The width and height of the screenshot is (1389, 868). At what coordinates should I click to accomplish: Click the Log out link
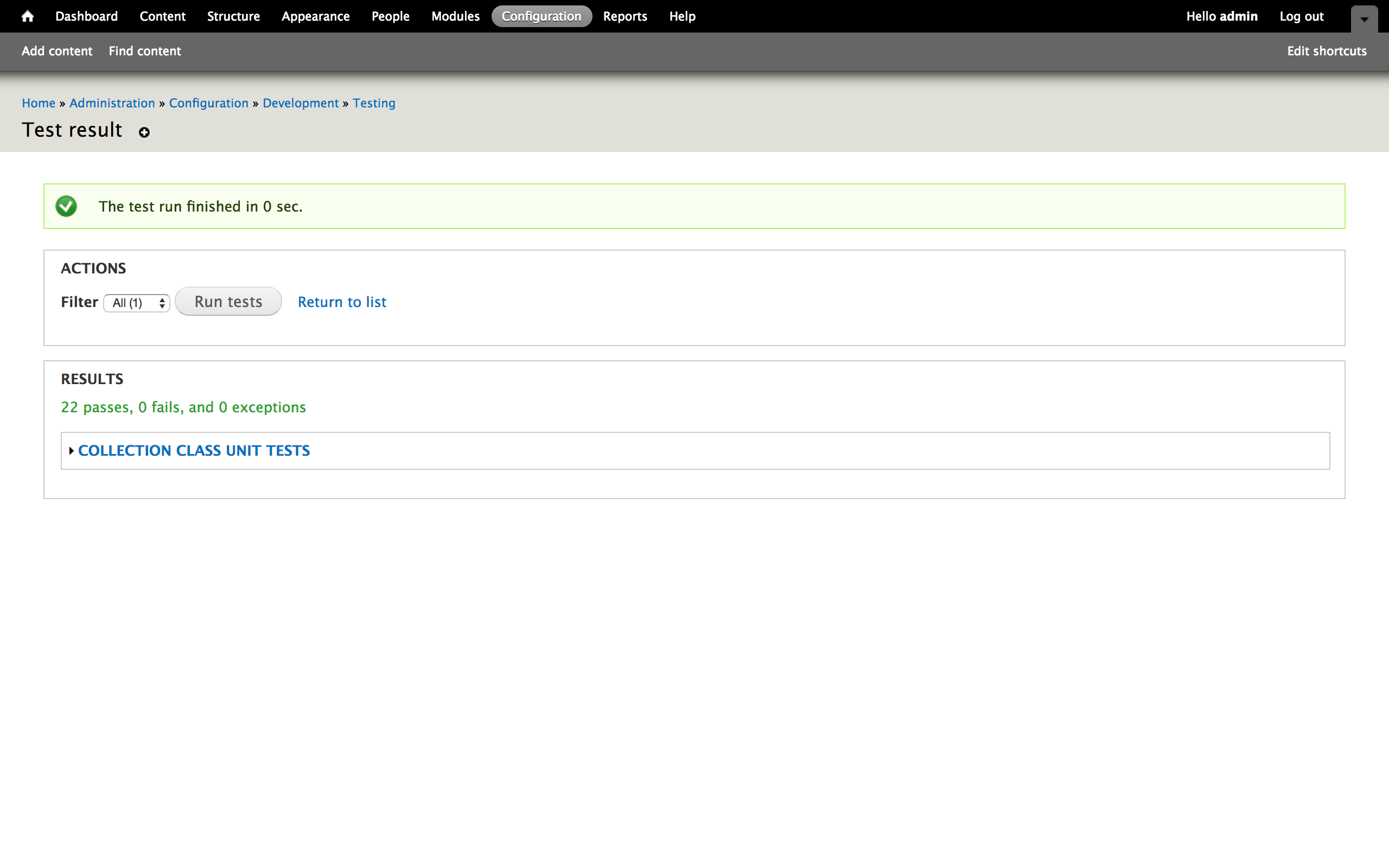[x=1301, y=17]
